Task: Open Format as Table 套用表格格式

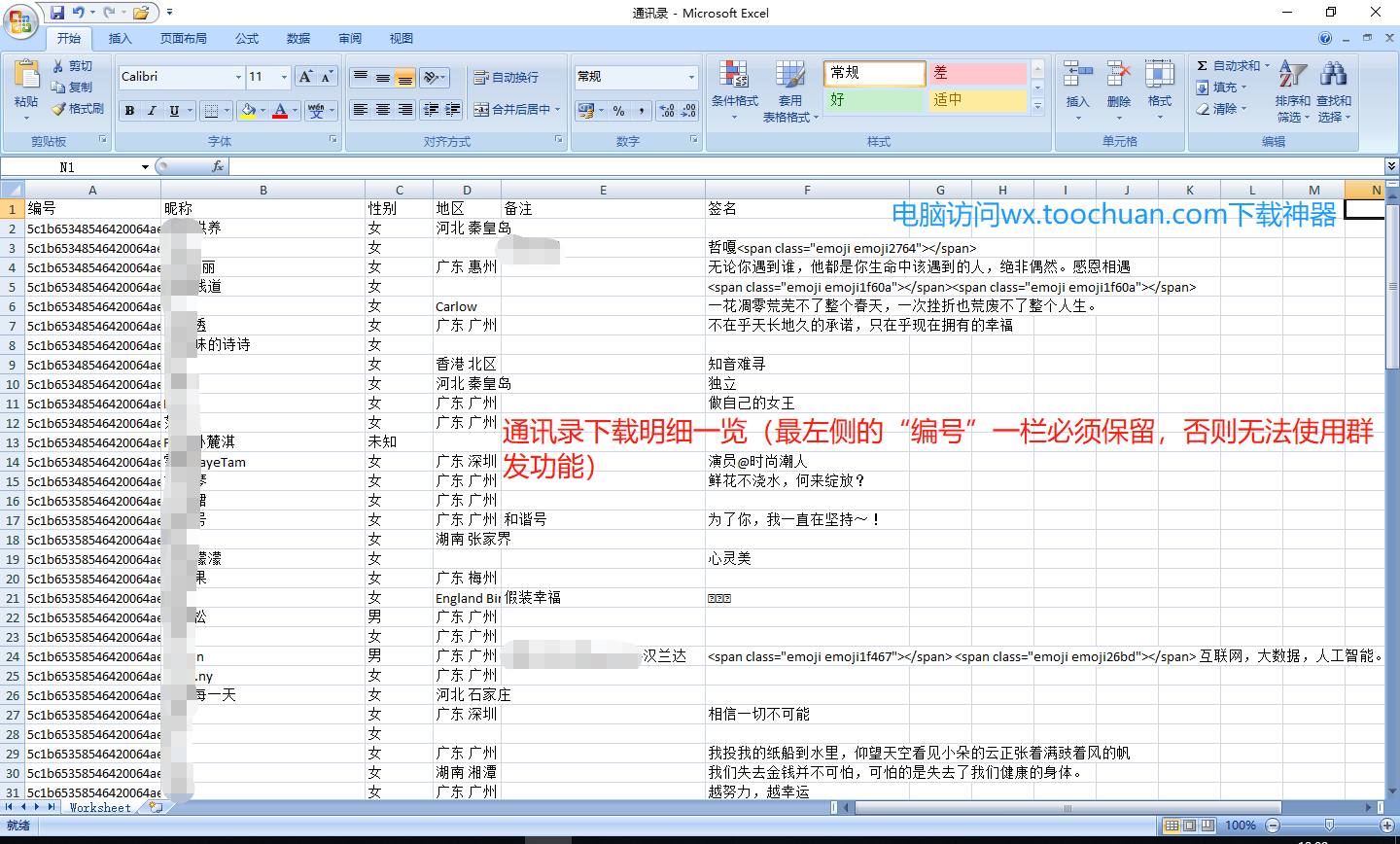Action: point(790,89)
